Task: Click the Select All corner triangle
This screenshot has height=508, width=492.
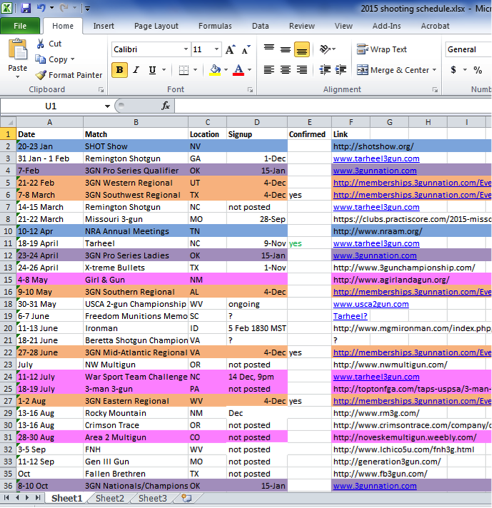Action: [x=9, y=122]
